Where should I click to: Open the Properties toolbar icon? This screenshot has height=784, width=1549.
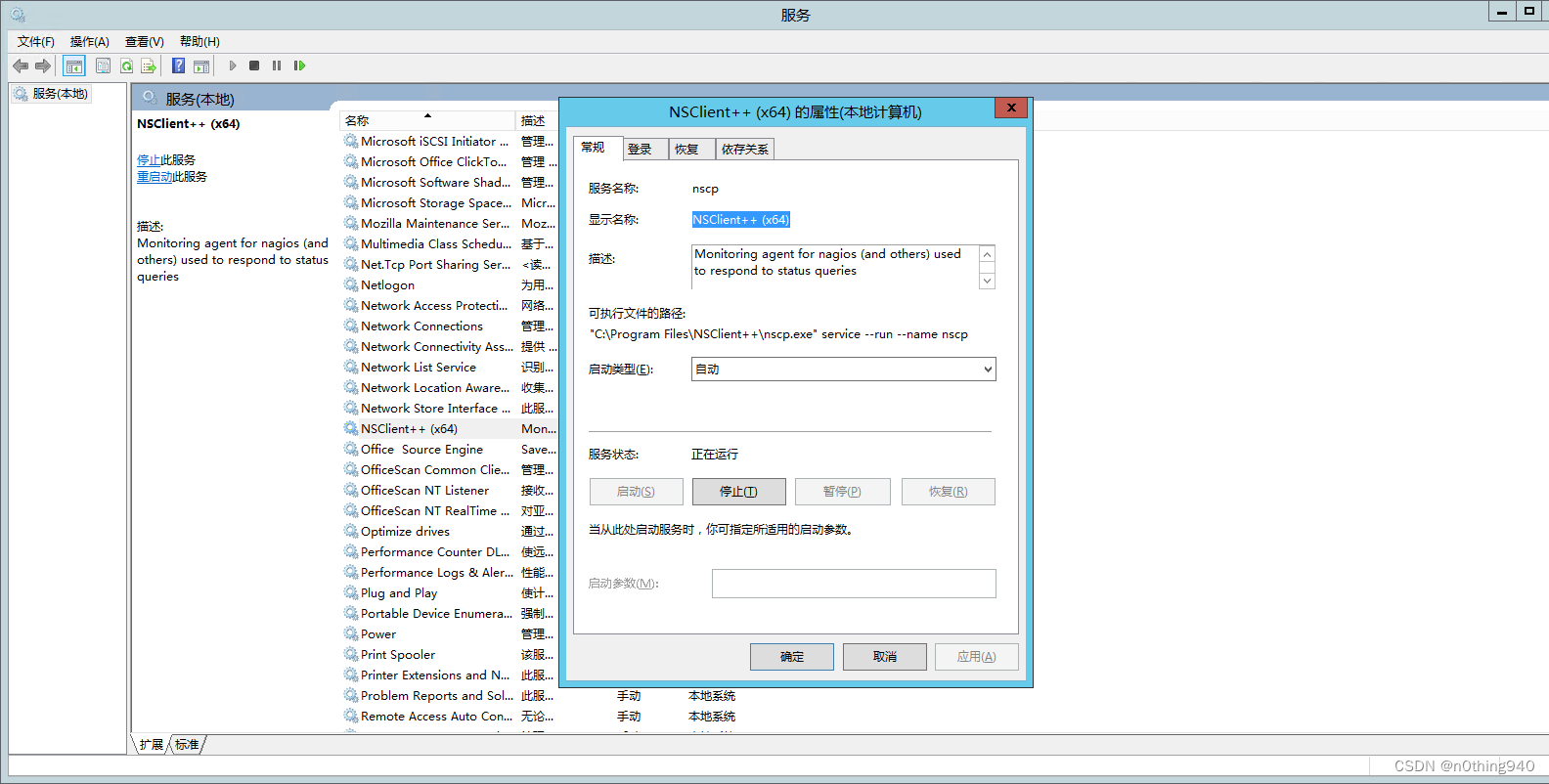click(103, 65)
